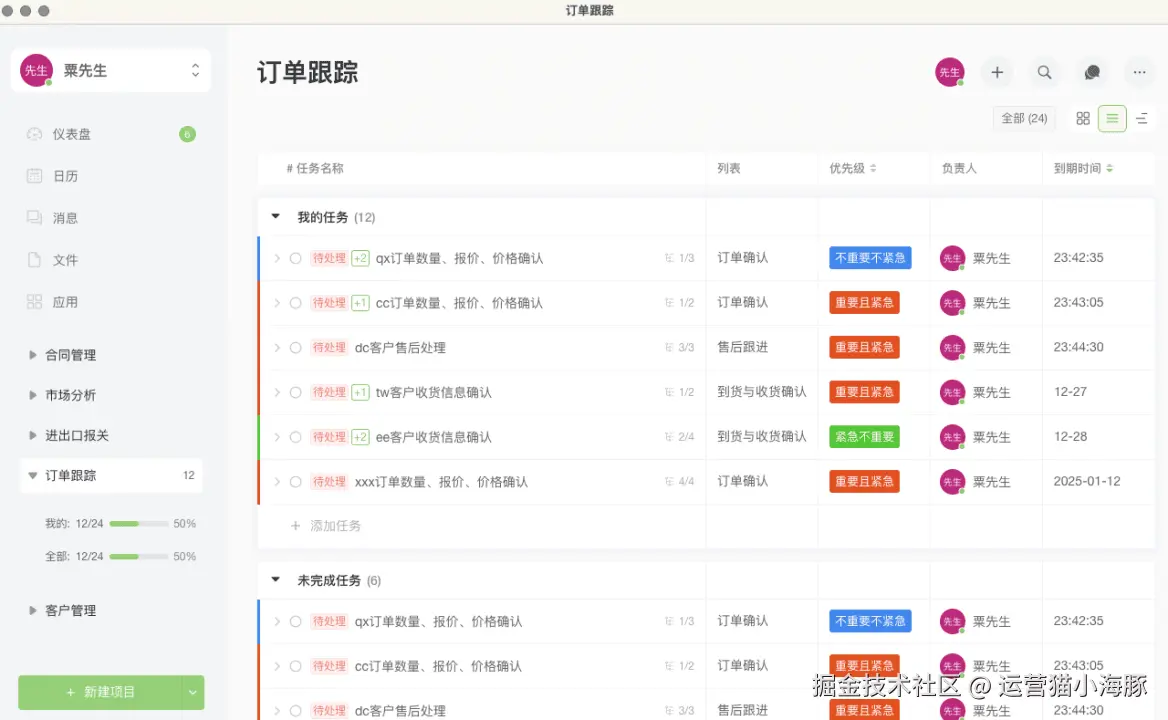Click the plus icon to create new content

996,72
